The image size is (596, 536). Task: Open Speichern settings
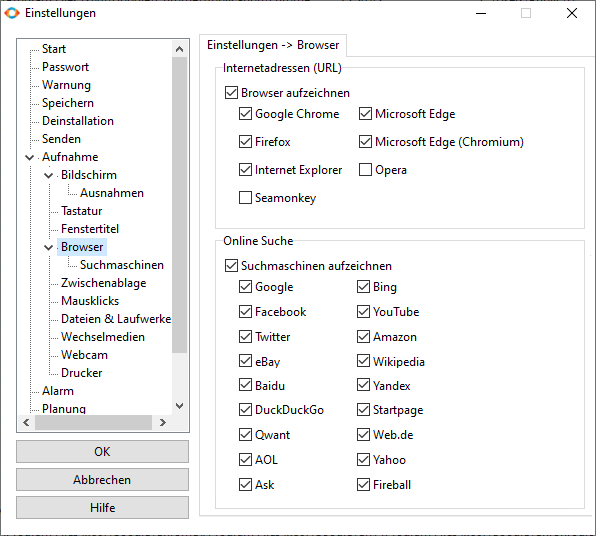pos(68,103)
